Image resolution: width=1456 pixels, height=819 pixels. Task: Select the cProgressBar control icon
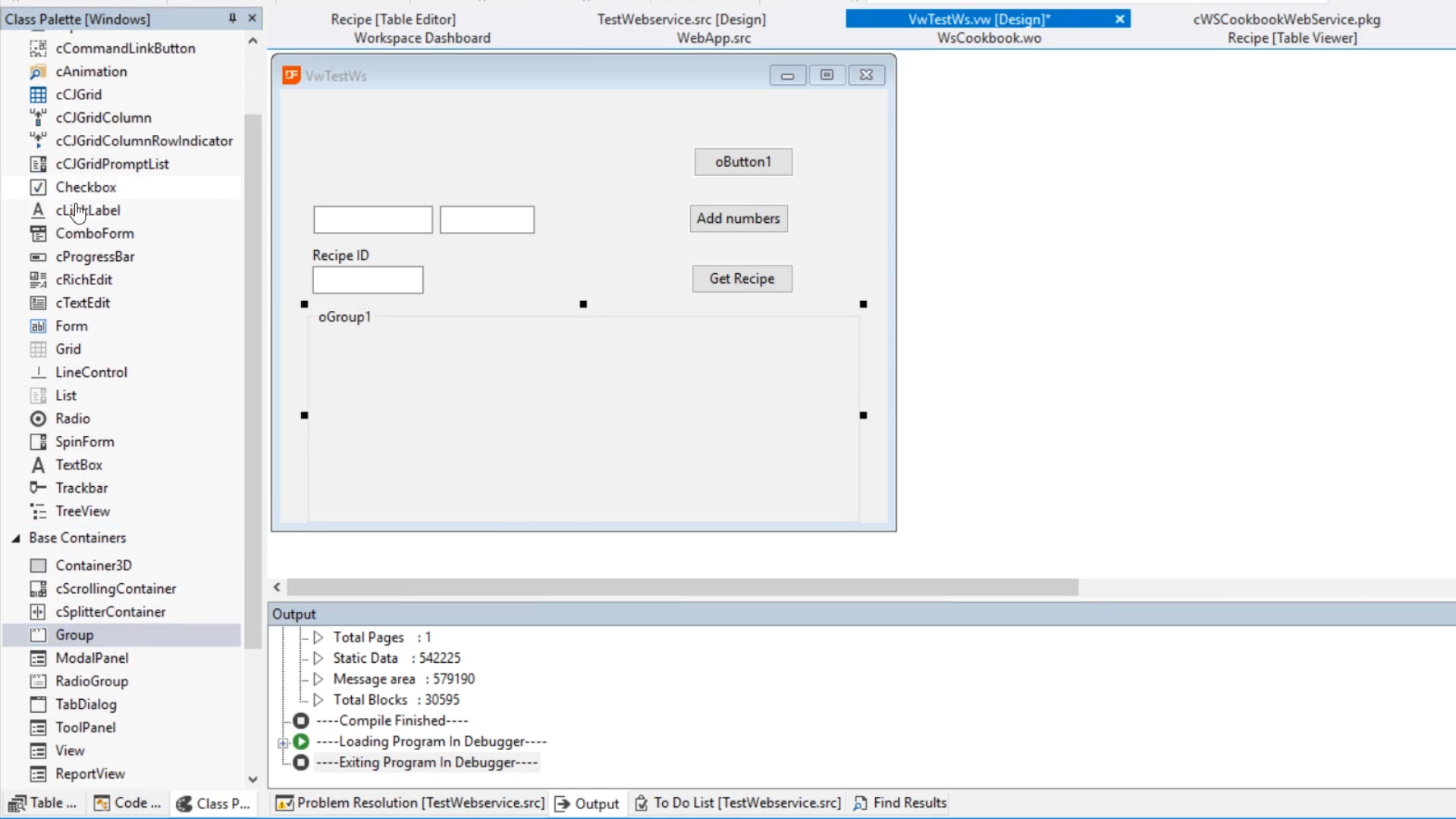38,257
